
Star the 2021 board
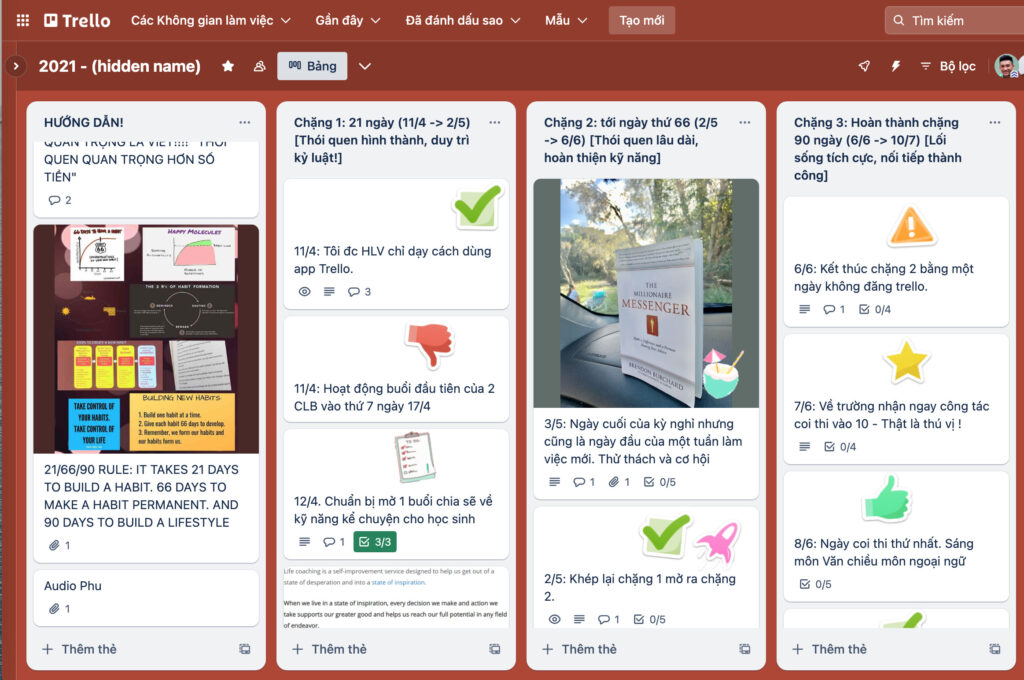(x=228, y=66)
